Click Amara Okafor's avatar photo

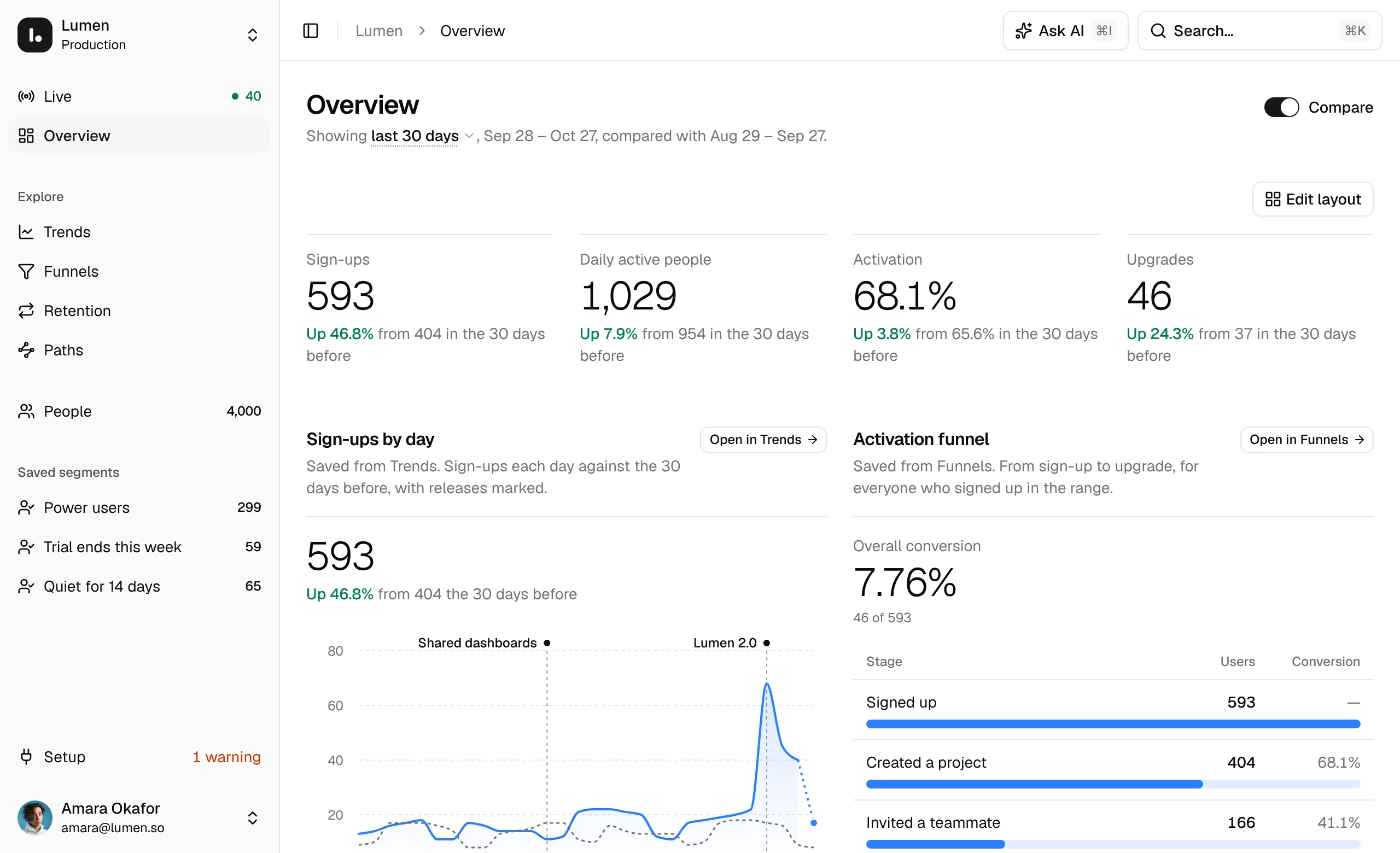[x=34, y=817]
